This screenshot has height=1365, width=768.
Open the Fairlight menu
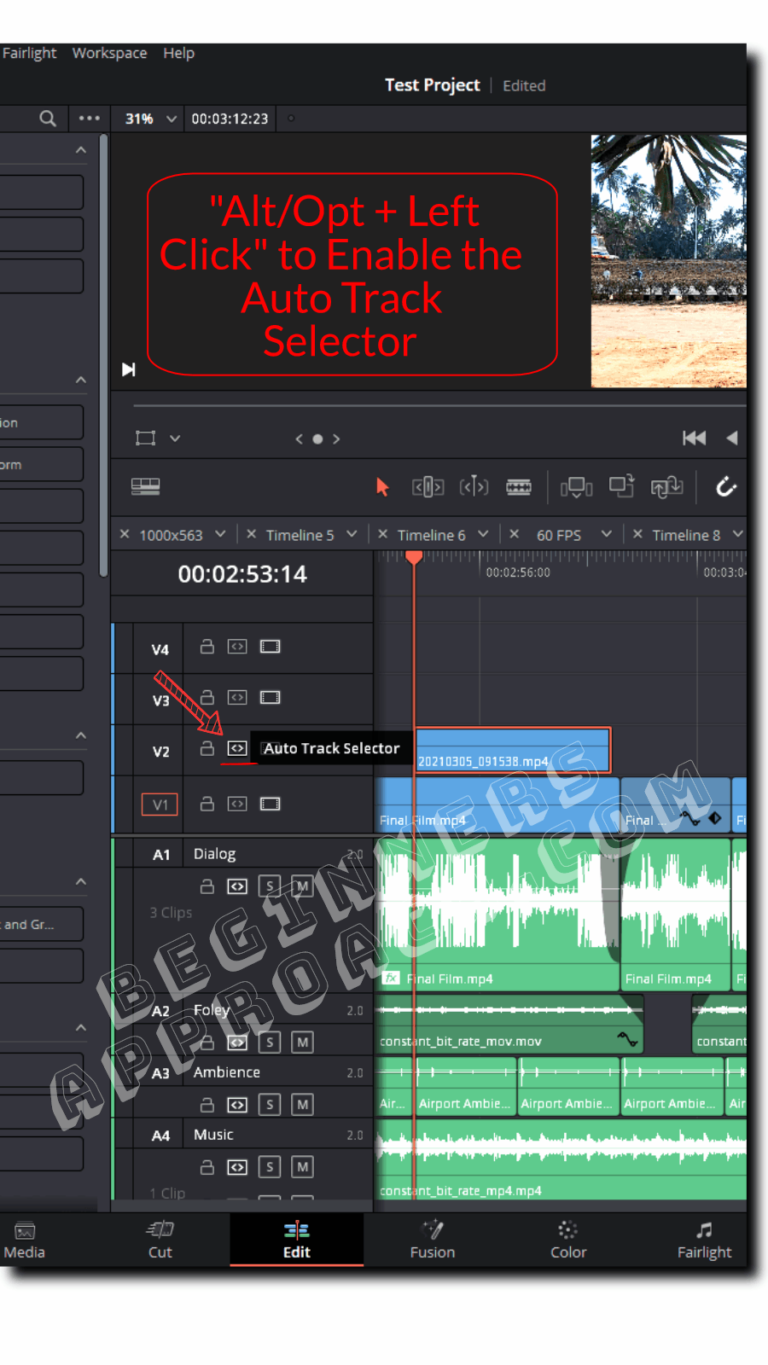pos(29,53)
